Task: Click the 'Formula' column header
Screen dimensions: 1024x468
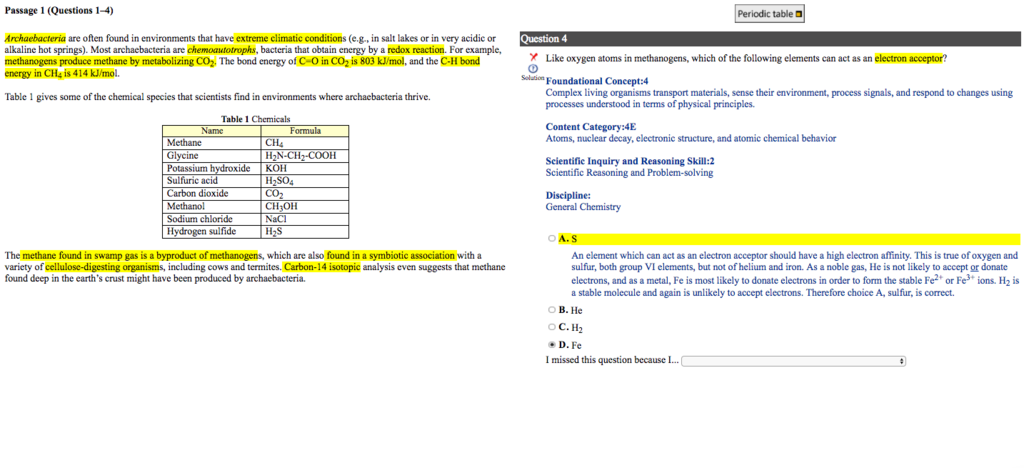Action: click(306, 131)
